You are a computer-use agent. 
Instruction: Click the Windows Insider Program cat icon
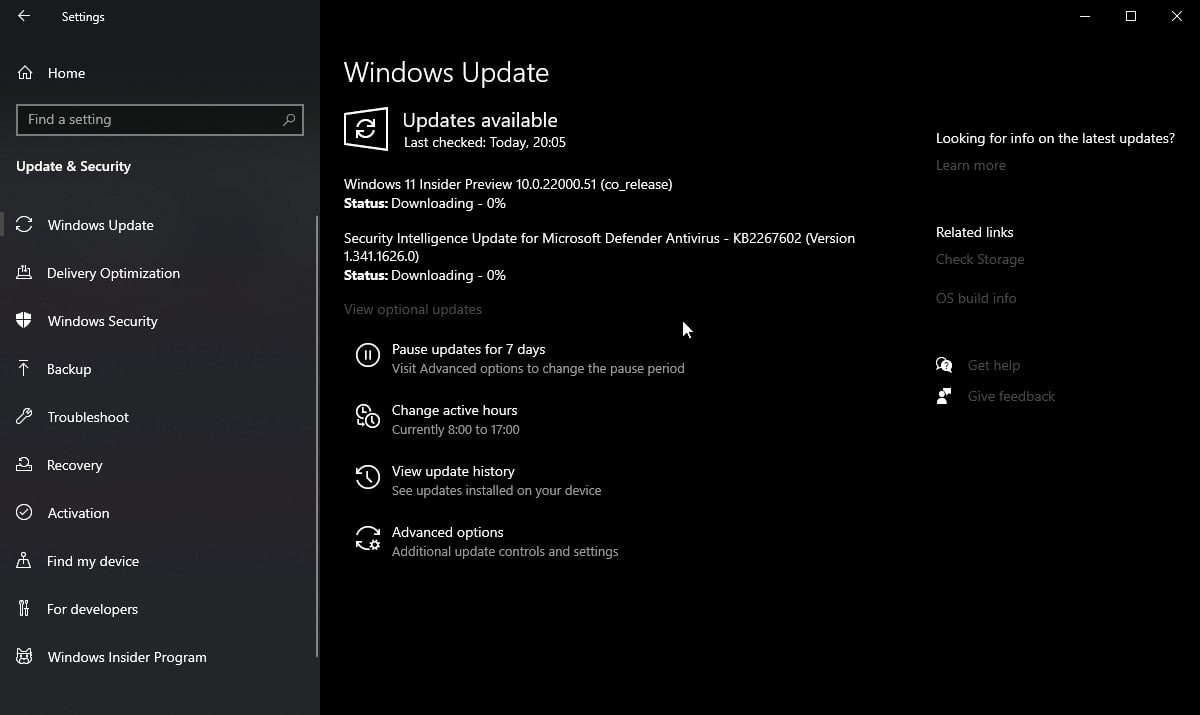(25, 657)
